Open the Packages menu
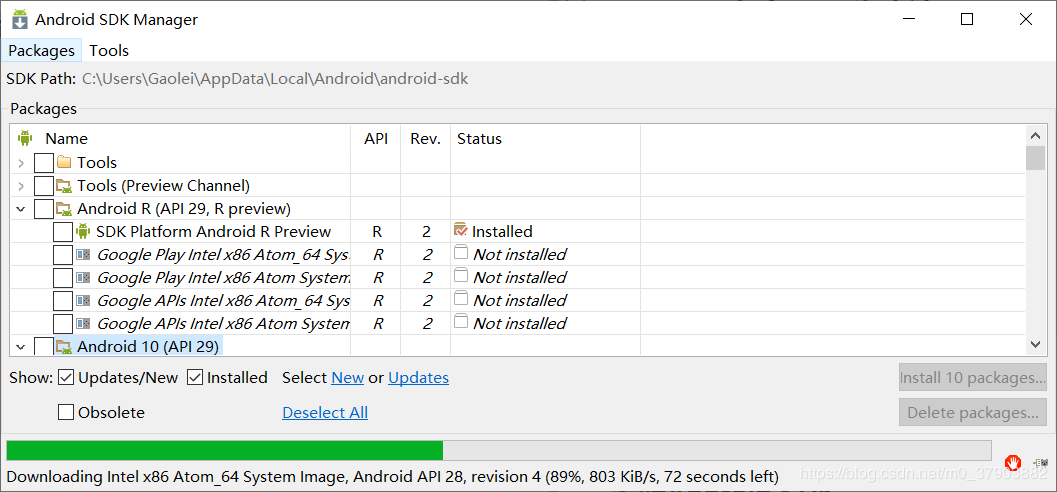Image resolution: width=1057 pixels, height=492 pixels. 41,51
